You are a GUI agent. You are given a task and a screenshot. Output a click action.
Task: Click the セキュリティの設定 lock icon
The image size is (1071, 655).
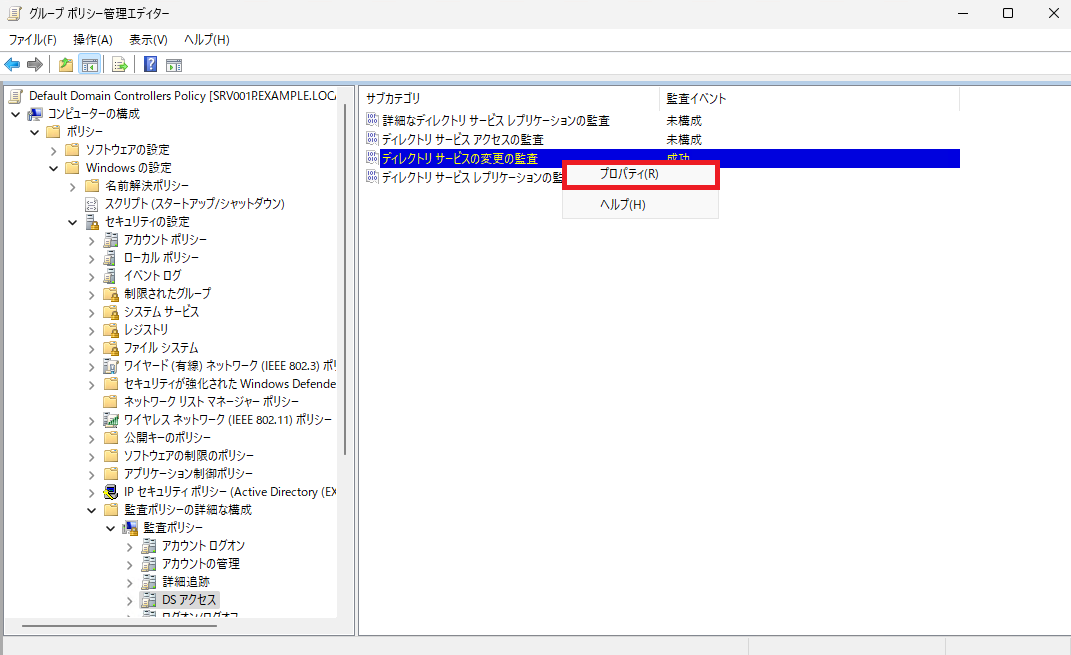pos(92,222)
